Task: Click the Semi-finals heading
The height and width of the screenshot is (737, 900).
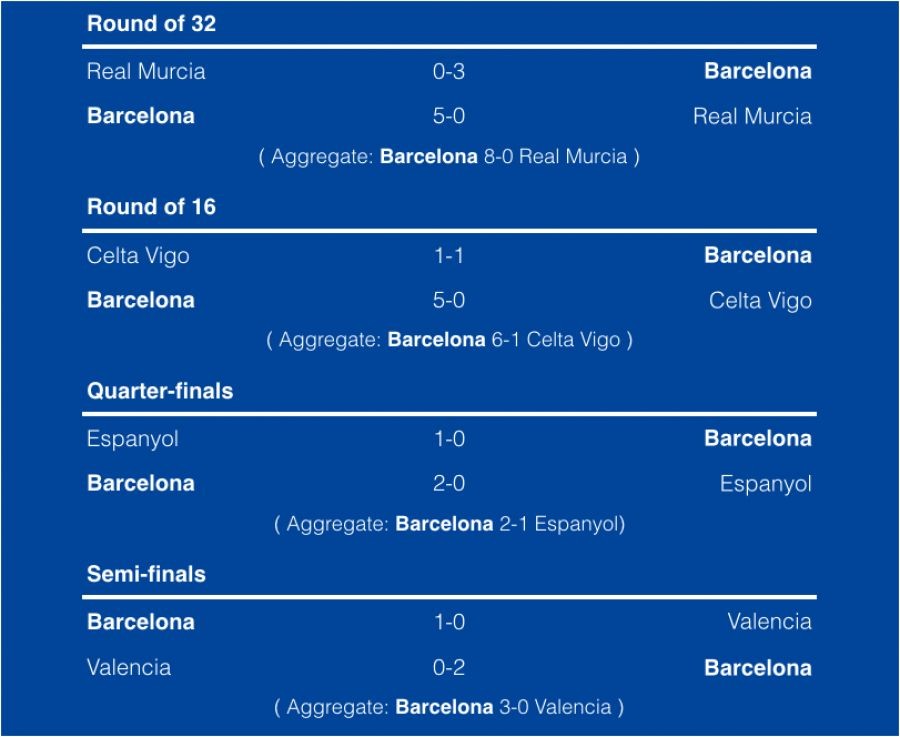Action: click(146, 575)
